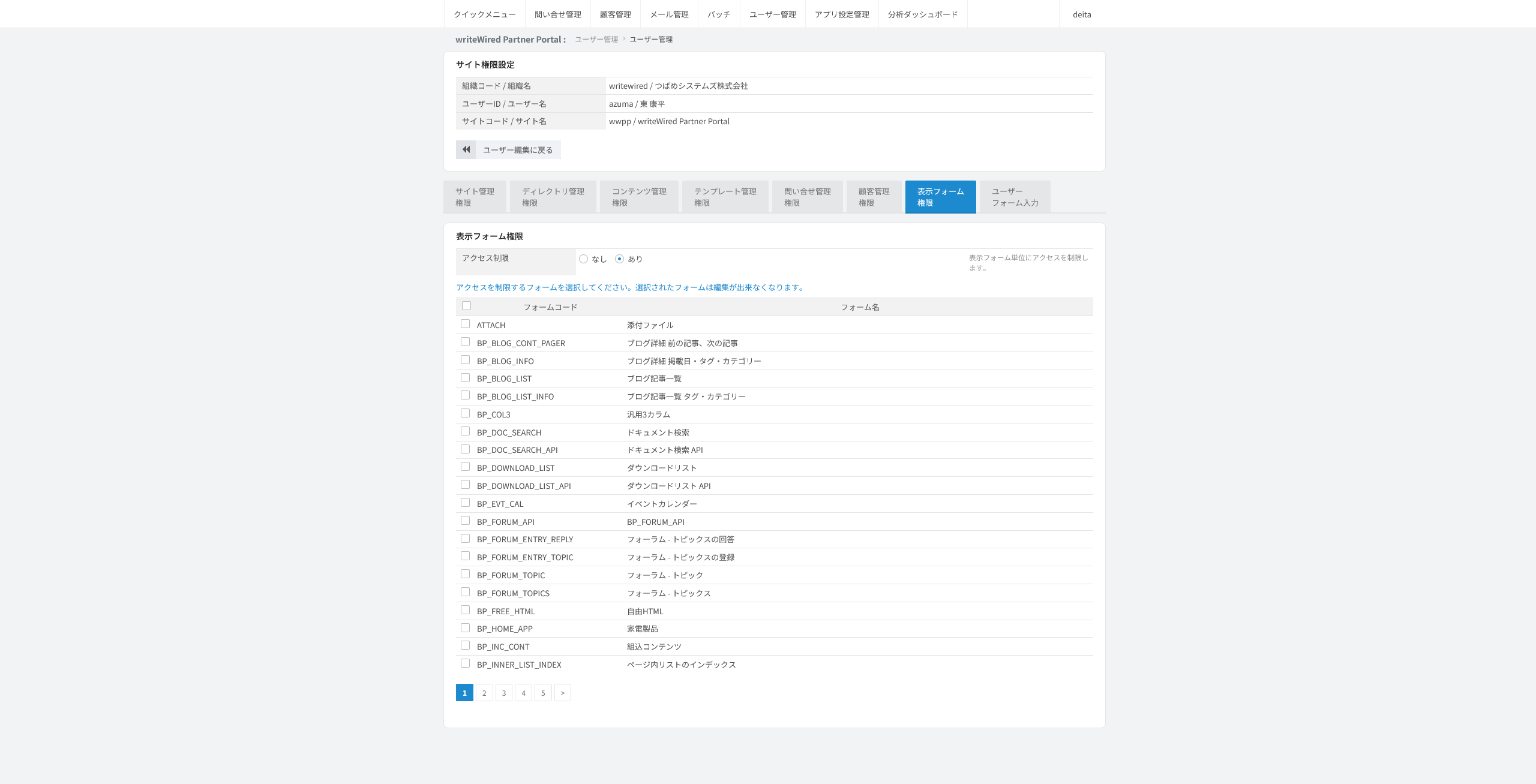Image resolution: width=1536 pixels, height=784 pixels.
Task: Open バッチ top menu
Action: (719, 14)
